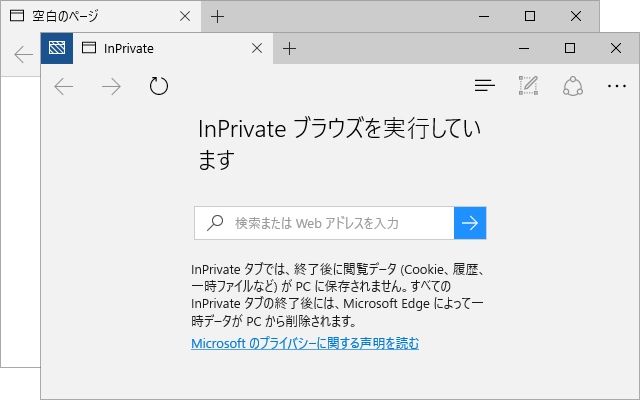The height and width of the screenshot is (400, 640).
Task: Select the 空白のページ tab in back window
Action: pyautogui.click(x=101, y=16)
